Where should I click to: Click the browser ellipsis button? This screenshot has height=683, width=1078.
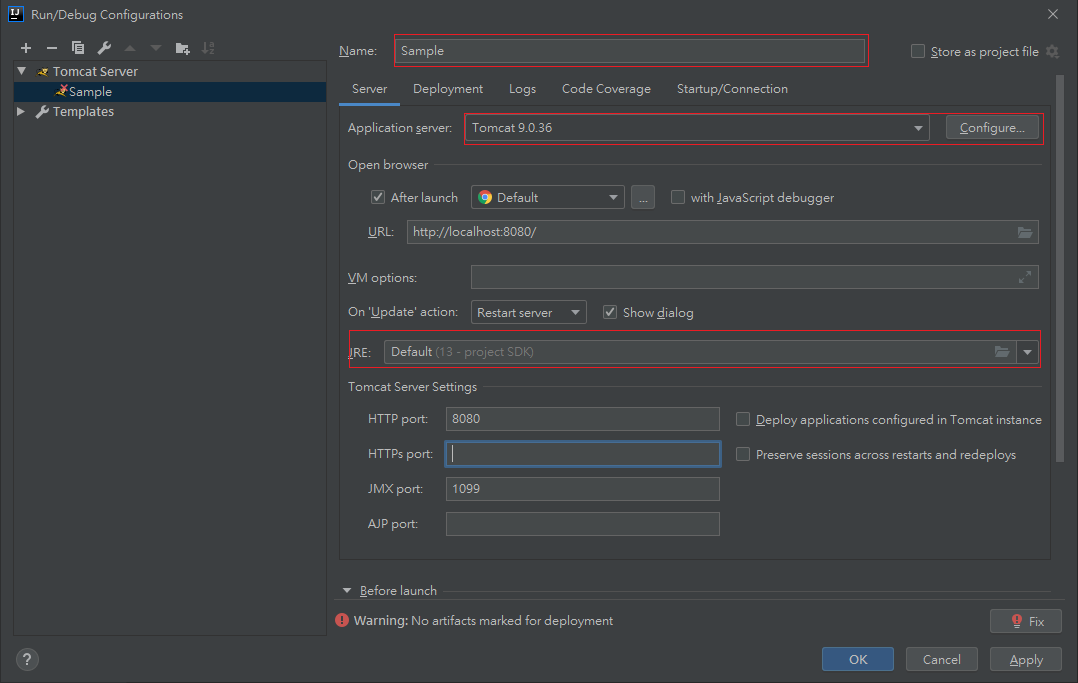(643, 197)
